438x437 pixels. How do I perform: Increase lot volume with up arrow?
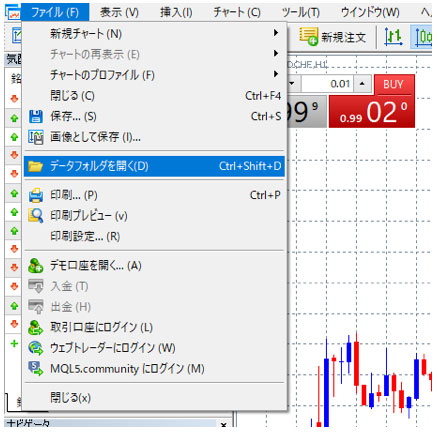pyautogui.click(x=362, y=83)
